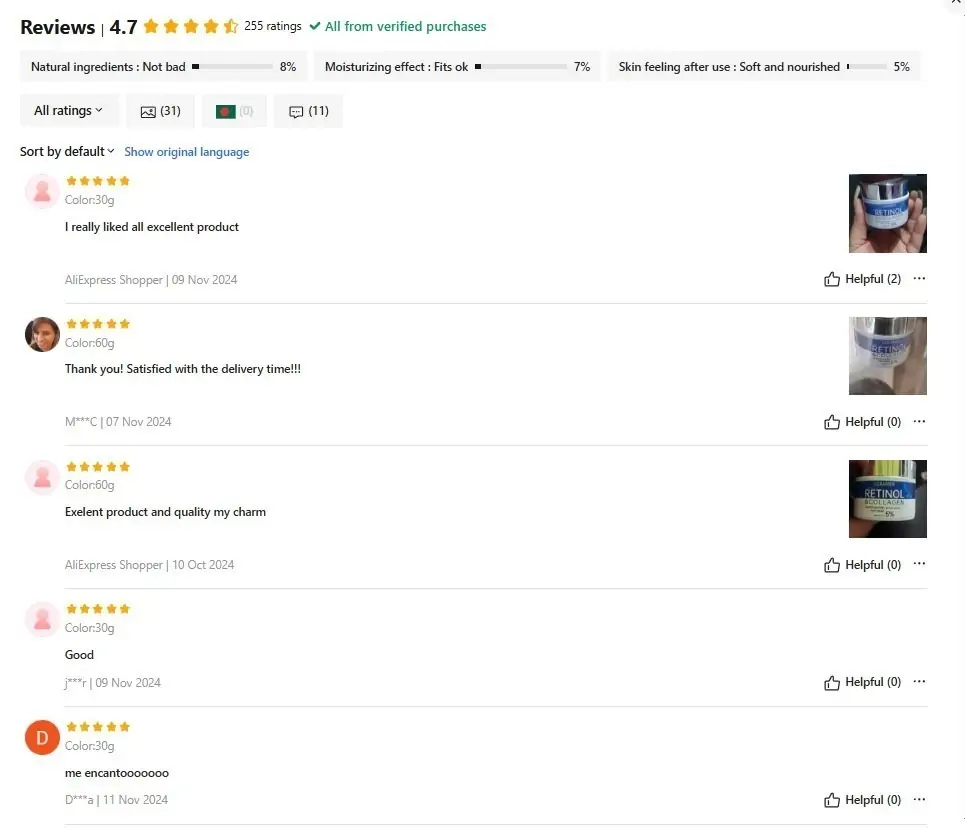Viewport: 965px width, 828px height.
Task: Select Natural ingredients: Not bad filter
Action: [x=163, y=67]
